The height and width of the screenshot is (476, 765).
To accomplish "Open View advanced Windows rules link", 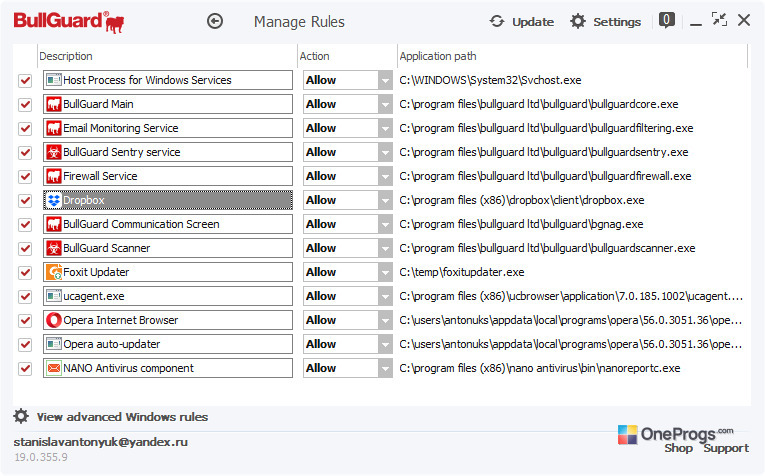I will (x=122, y=417).
